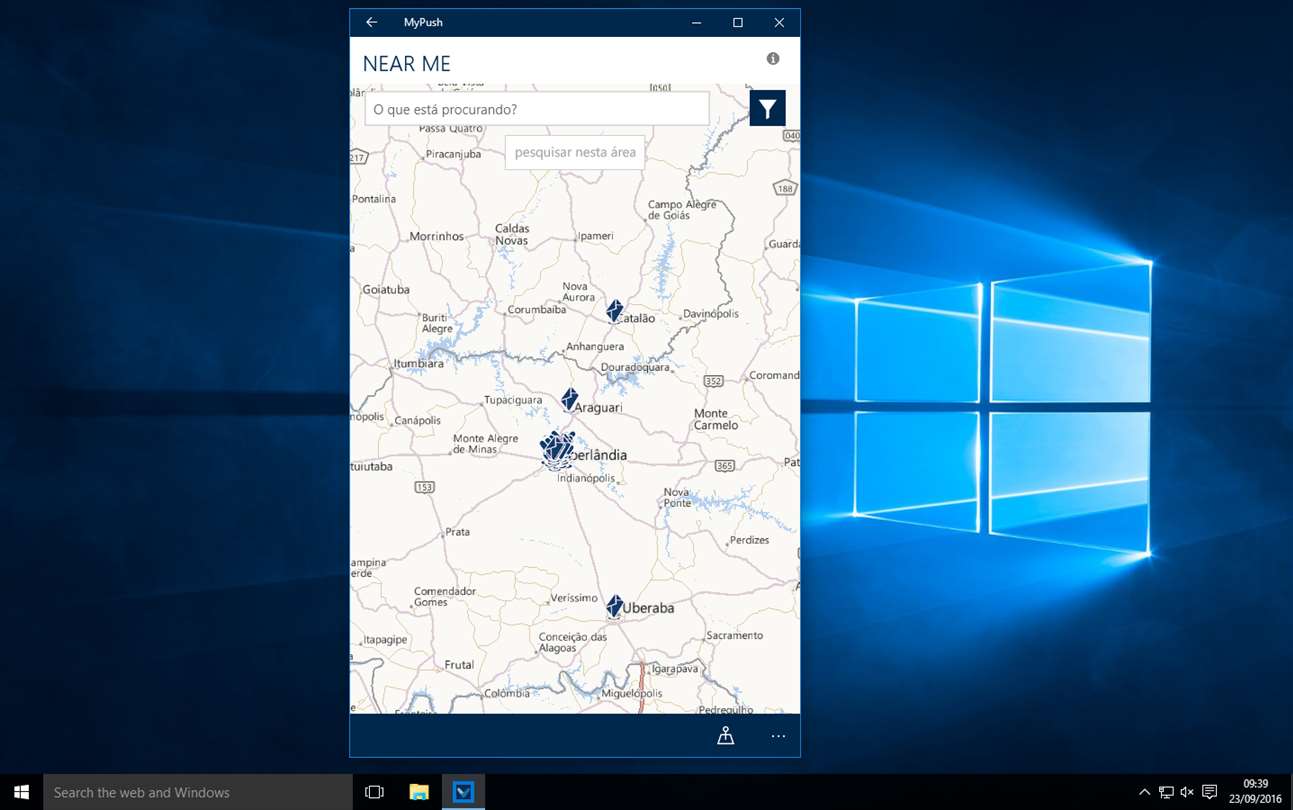Open the Windows Start menu
Image resolution: width=1293 pixels, height=810 pixels.
coord(21,792)
